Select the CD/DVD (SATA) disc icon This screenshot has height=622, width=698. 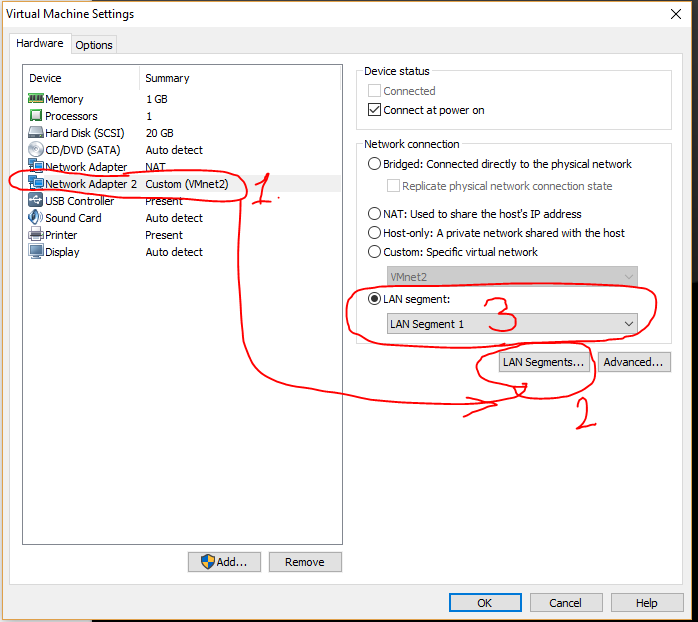tap(35, 150)
